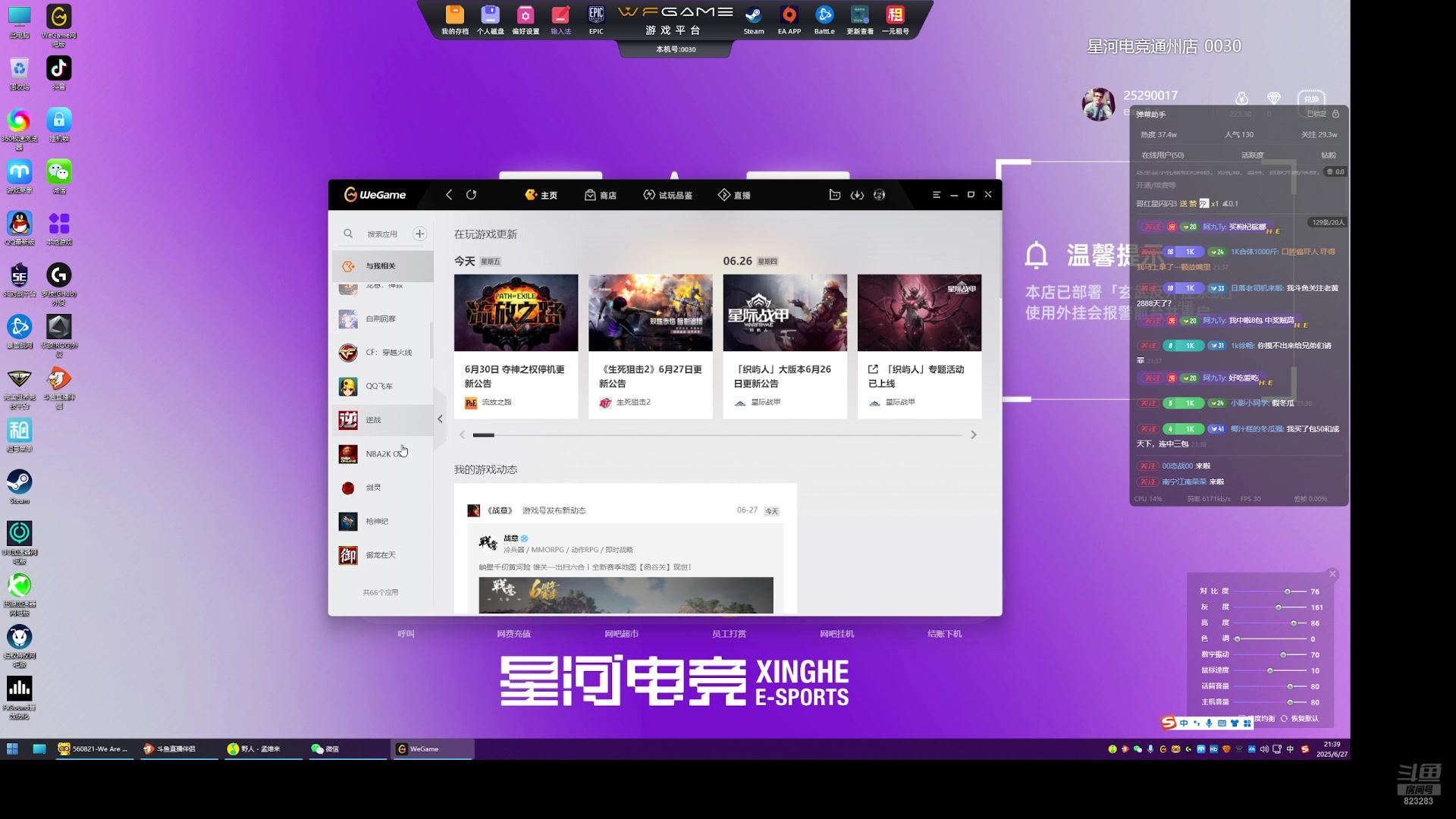Open the WeGame hamburger menu
The image size is (1456, 819).
(937, 195)
